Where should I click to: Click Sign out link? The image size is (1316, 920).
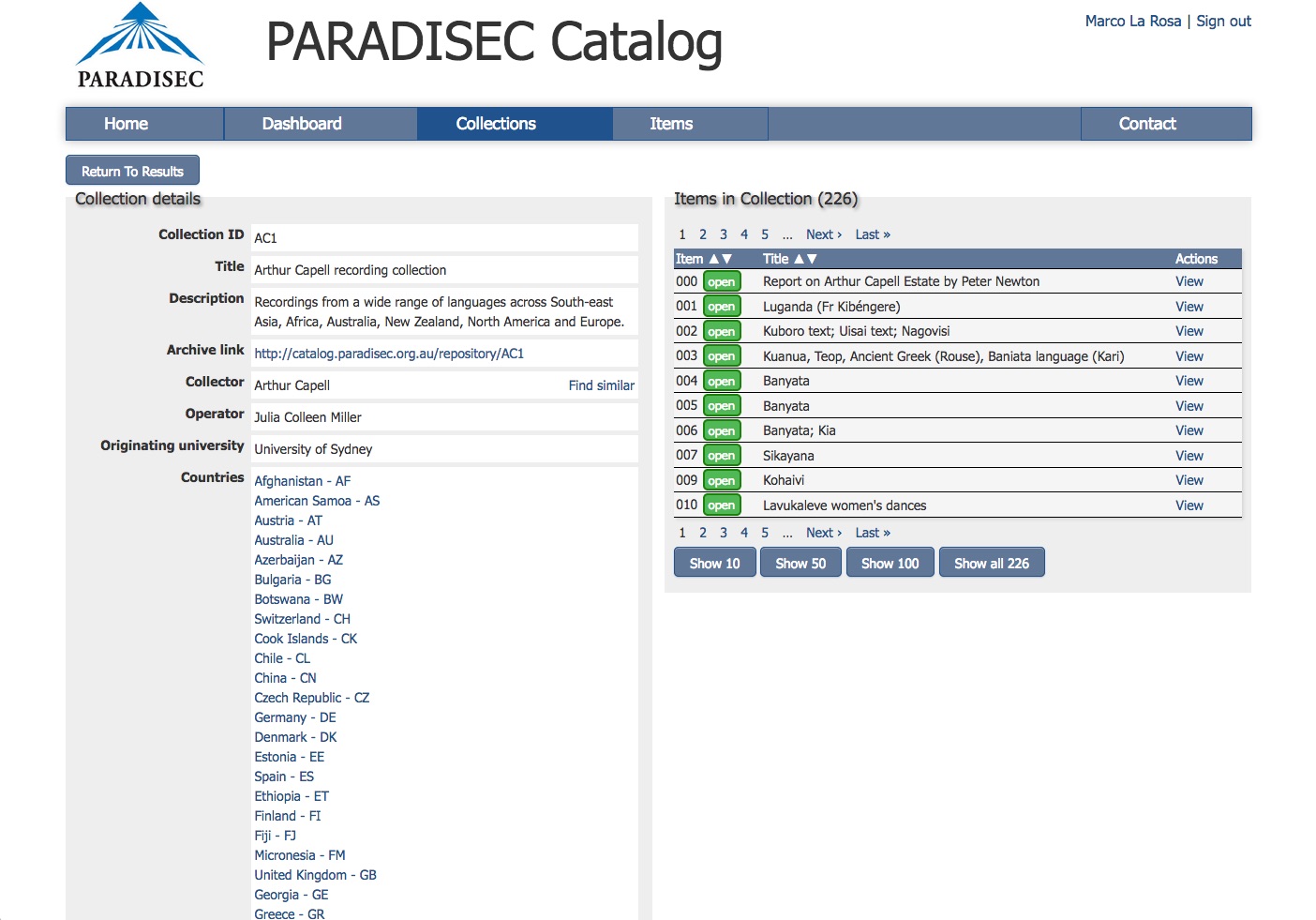(x=1223, y=21)
